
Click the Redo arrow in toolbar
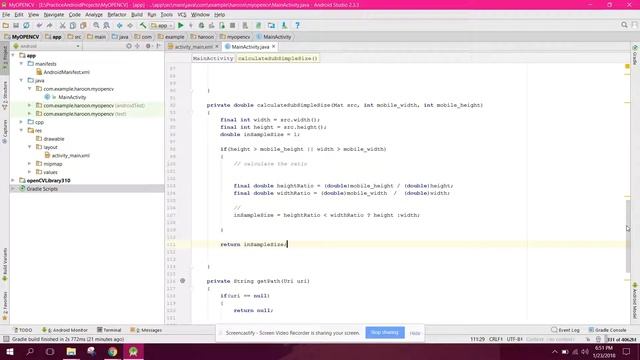tap(49, 25)
